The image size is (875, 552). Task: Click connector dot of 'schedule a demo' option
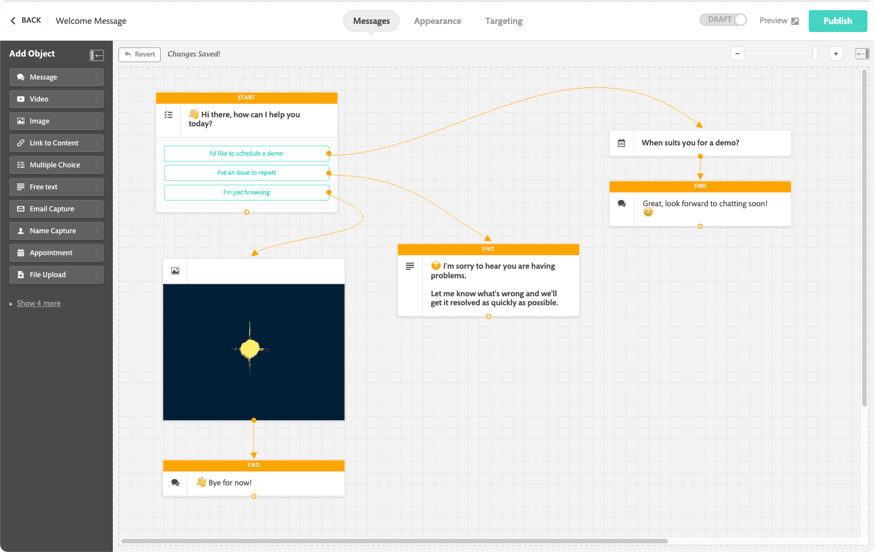tap(329, 153)
